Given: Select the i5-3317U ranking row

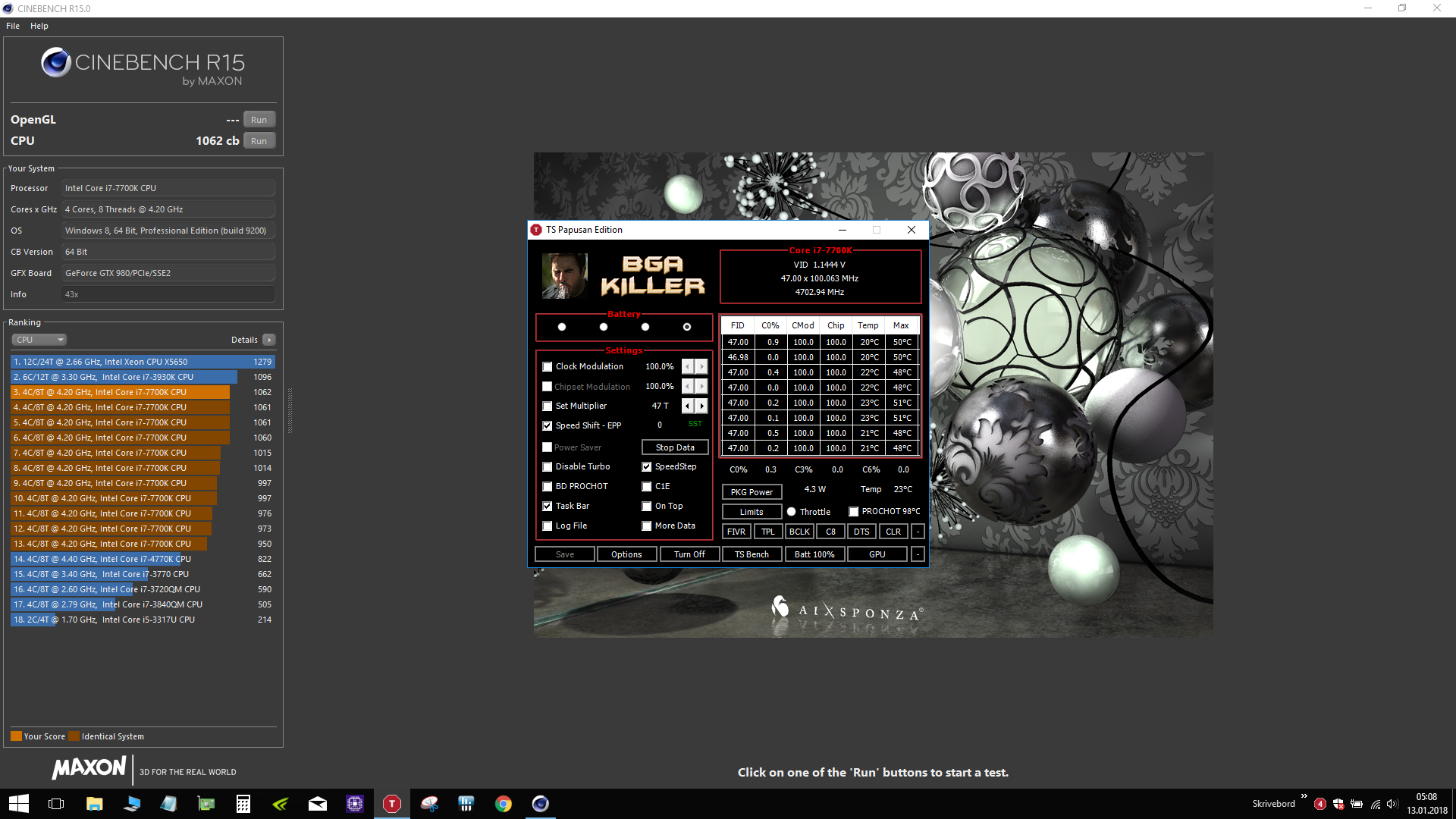Looking at the screenshot, I should click(143, 620).
